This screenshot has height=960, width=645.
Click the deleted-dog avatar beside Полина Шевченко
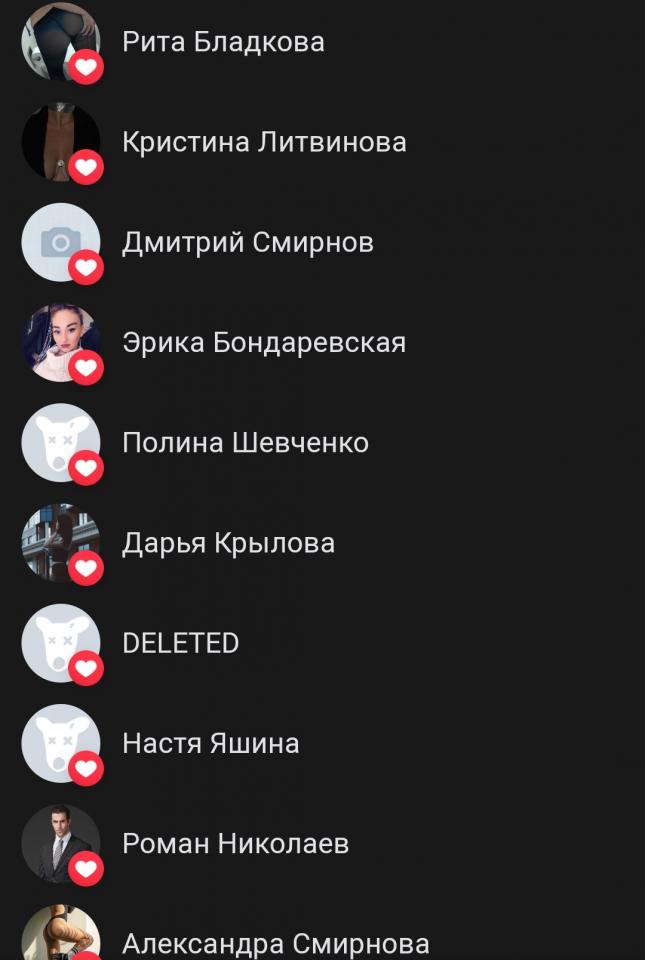click(61, 443)
